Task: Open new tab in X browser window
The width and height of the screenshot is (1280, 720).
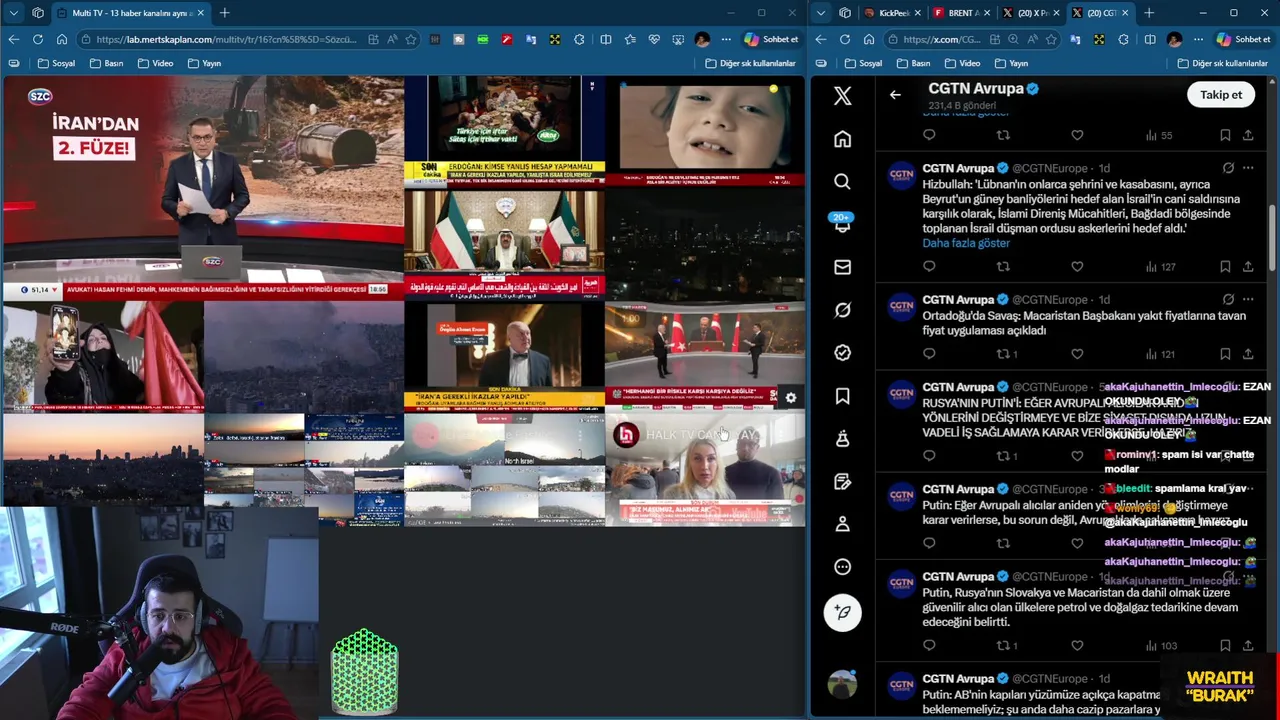Action: coord(1149,13)
